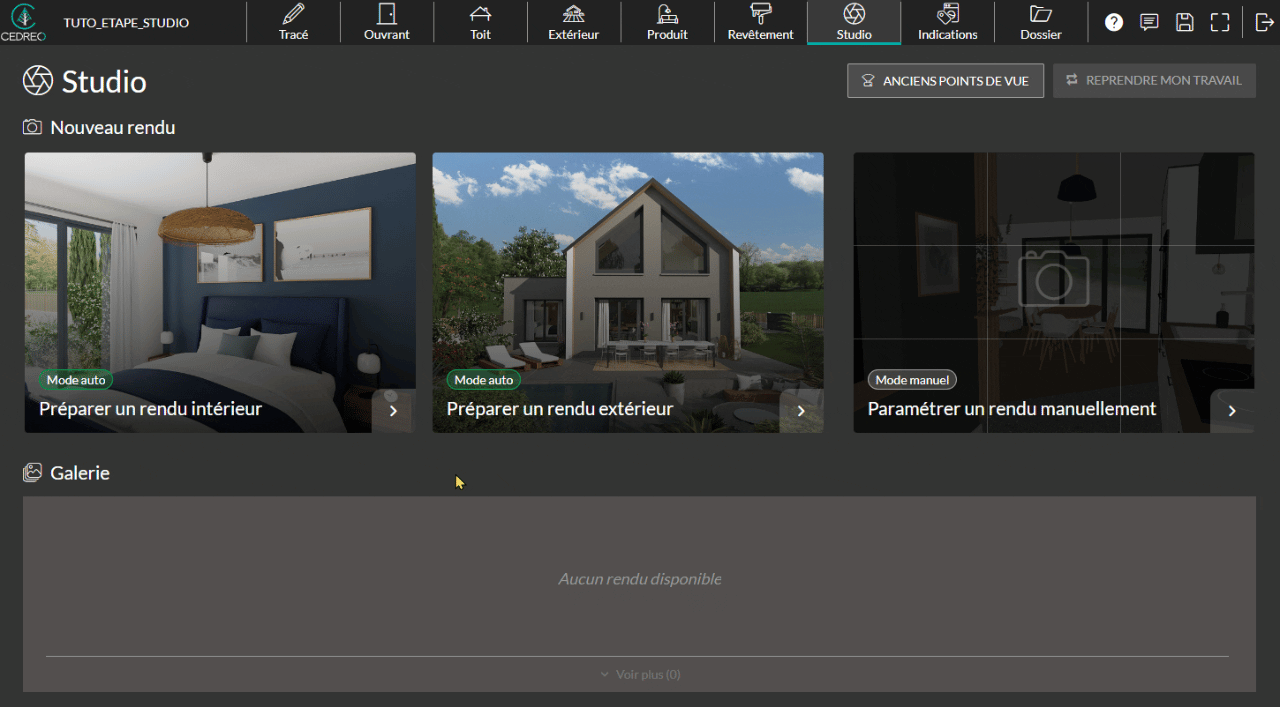Open the Extérieur step
This screenshot has width=1280, height=707.
573,22
